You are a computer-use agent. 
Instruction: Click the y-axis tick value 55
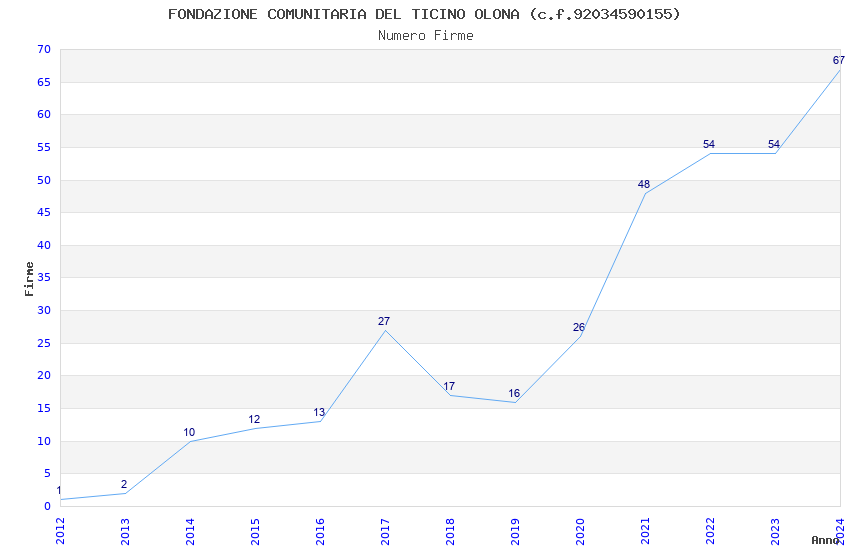(44, 147)
